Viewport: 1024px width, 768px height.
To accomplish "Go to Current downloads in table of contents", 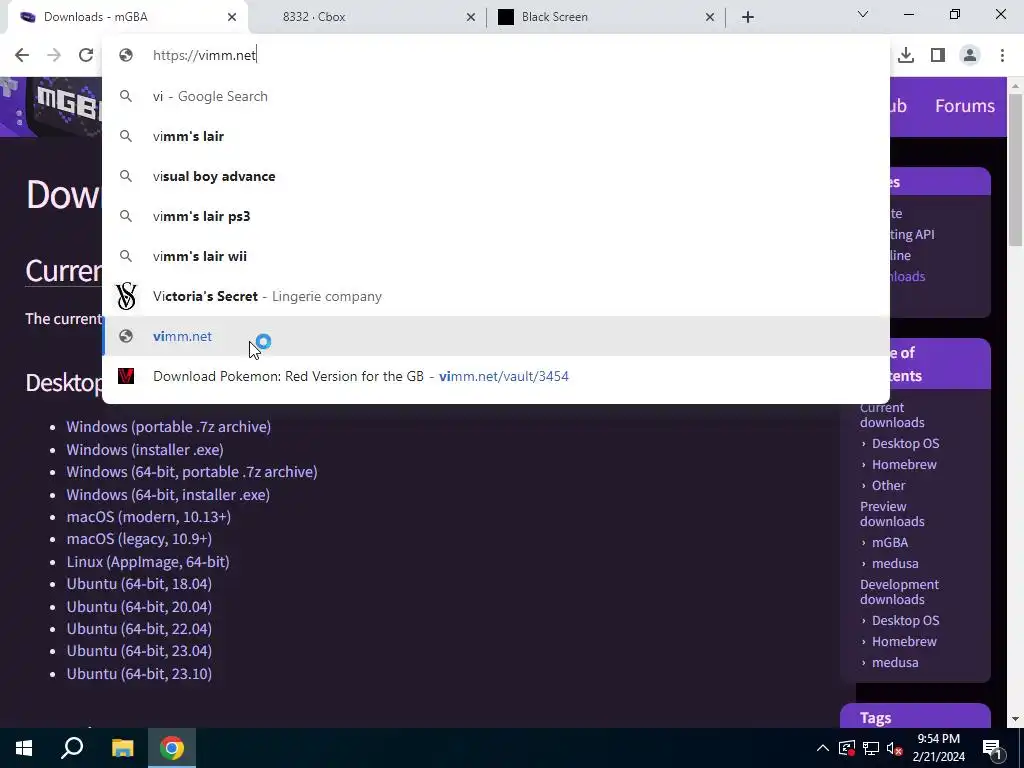I will [x=892, y=415].
